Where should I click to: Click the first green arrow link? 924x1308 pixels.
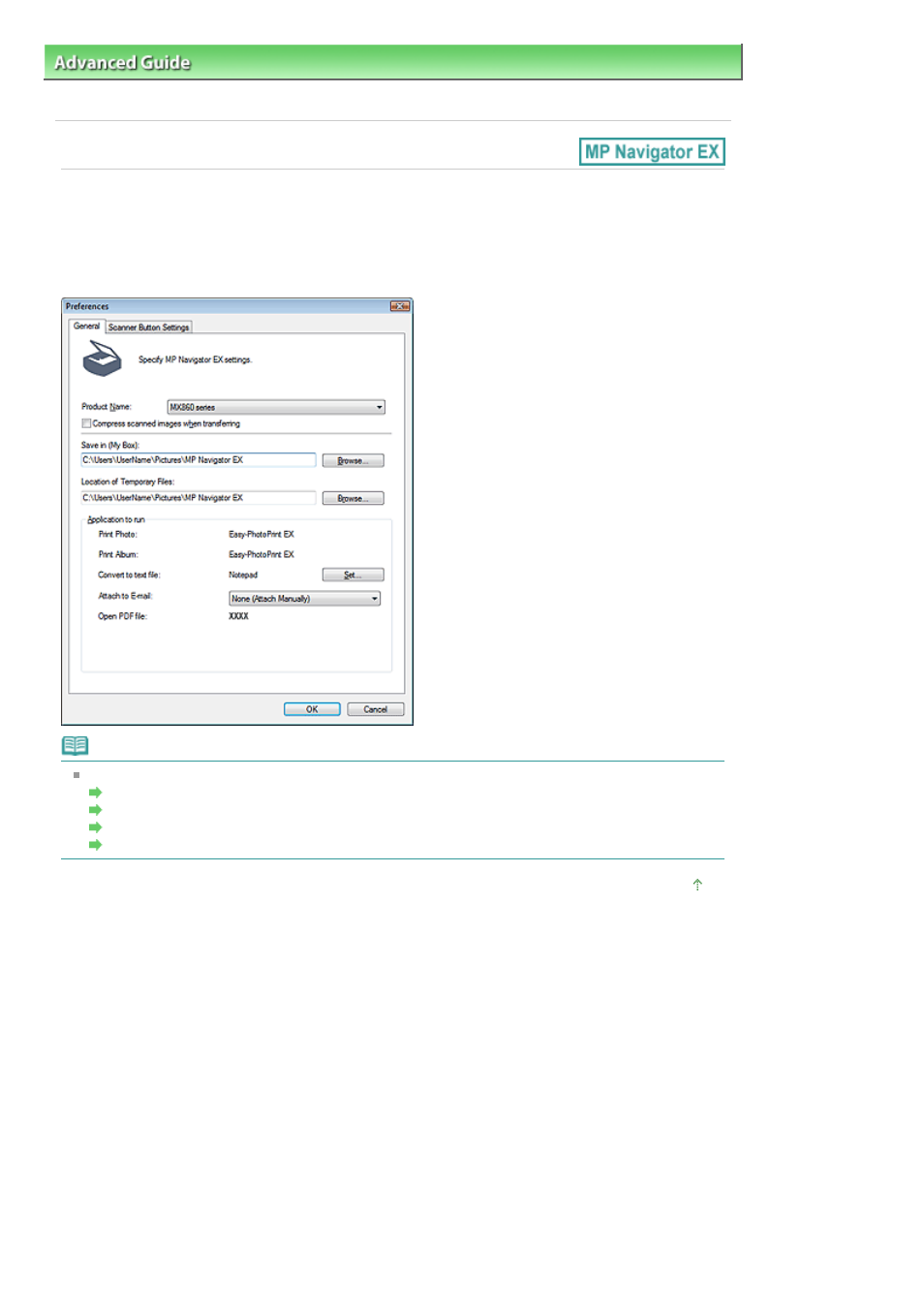(95, 793)
